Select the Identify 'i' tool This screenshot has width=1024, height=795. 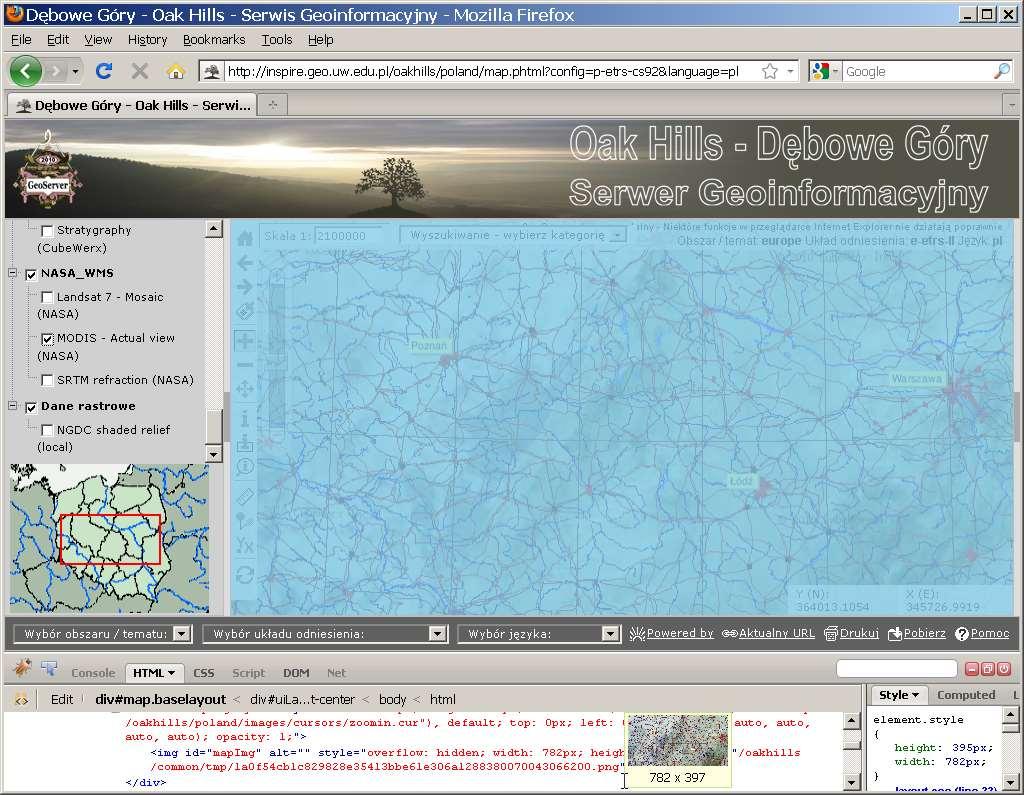point(245,417)
